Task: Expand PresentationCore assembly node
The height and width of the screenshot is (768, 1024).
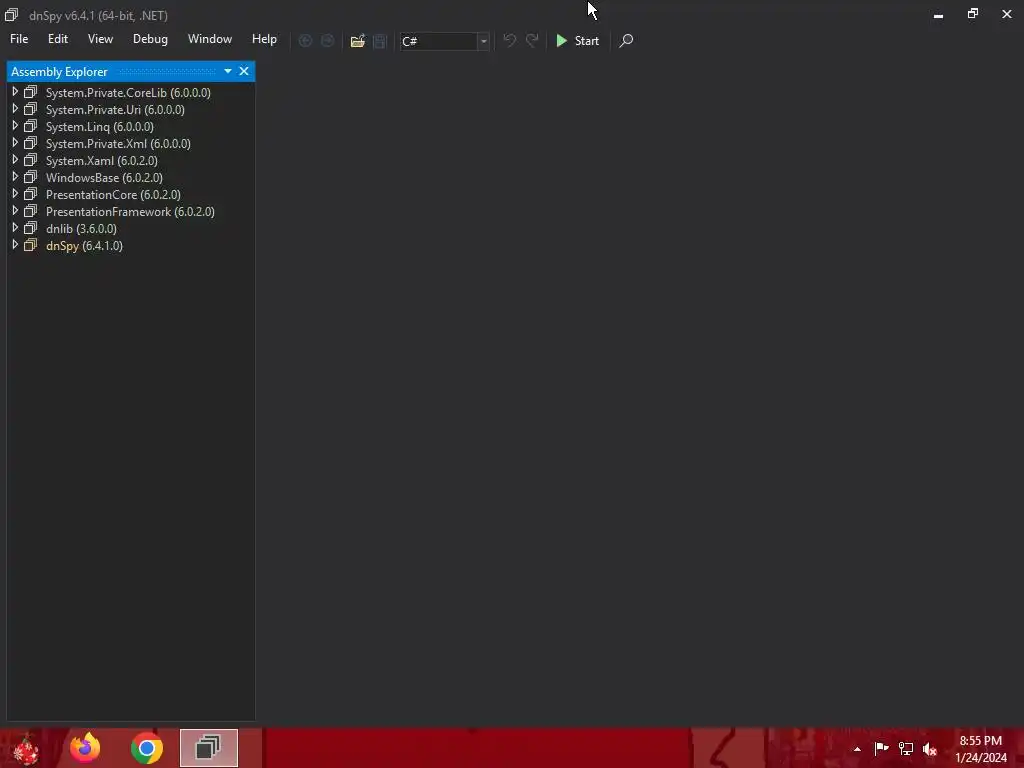Action: pyautogui.click(x=15, y=194)
